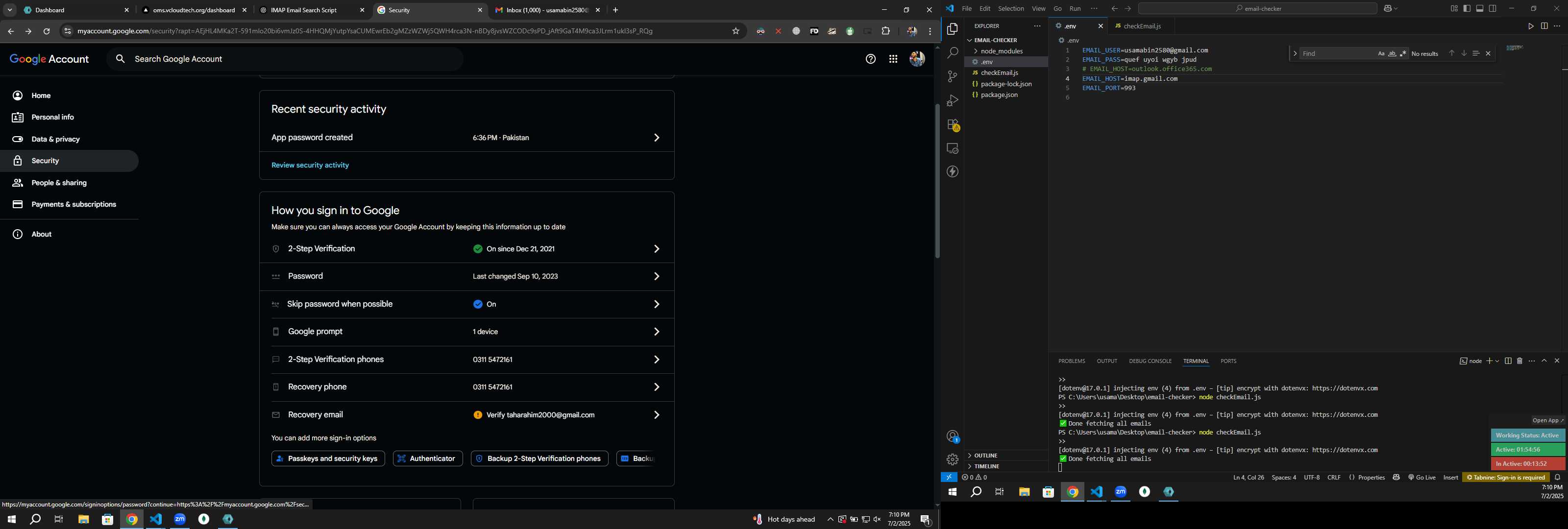Open Chrome tab search dropdown arrow
Image resolution: width=1568 pixels, height=529 pixels.
pyautogui.click(x=10, y=10)
